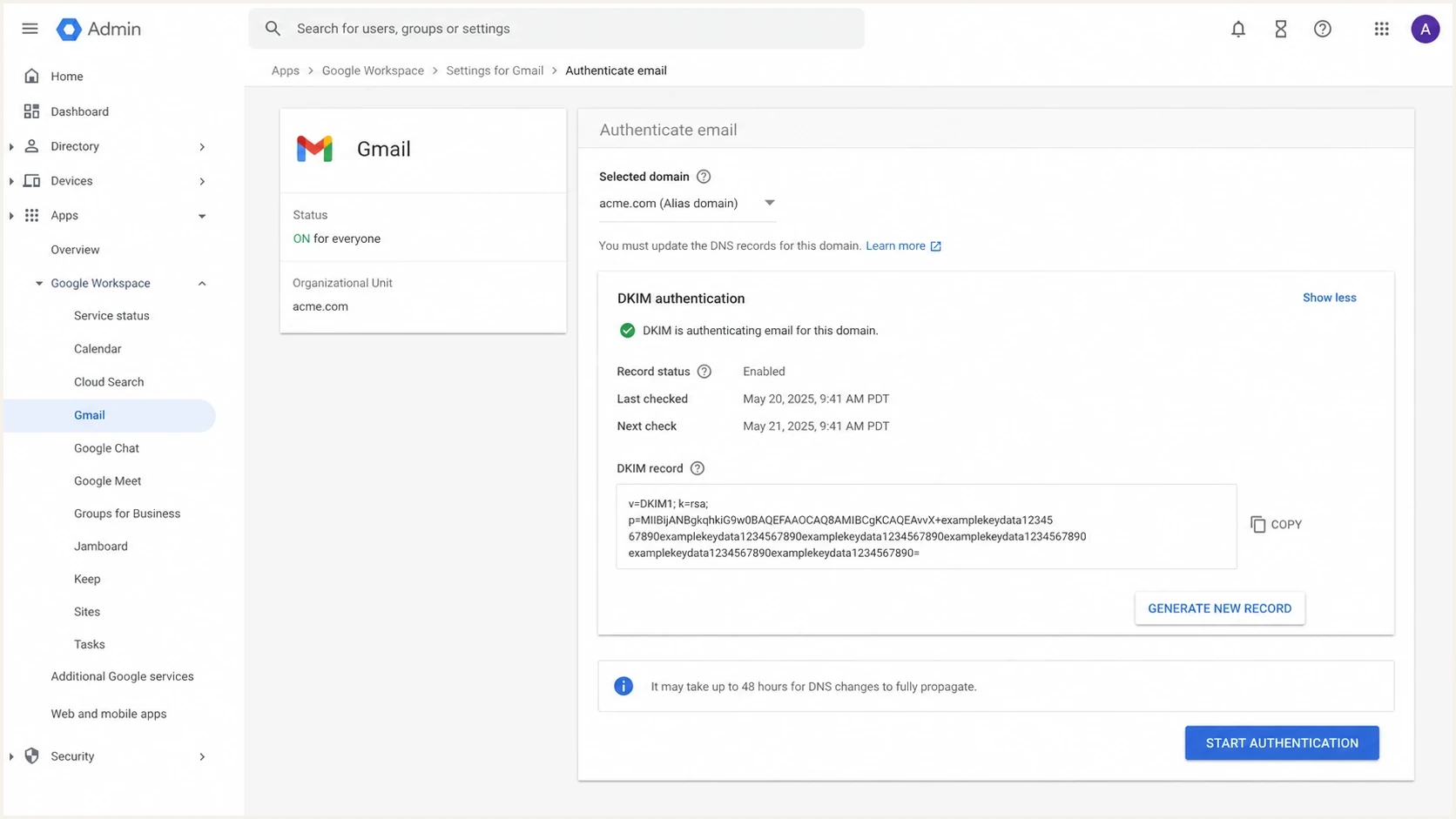Click the Directory person icon

point(31,146)
